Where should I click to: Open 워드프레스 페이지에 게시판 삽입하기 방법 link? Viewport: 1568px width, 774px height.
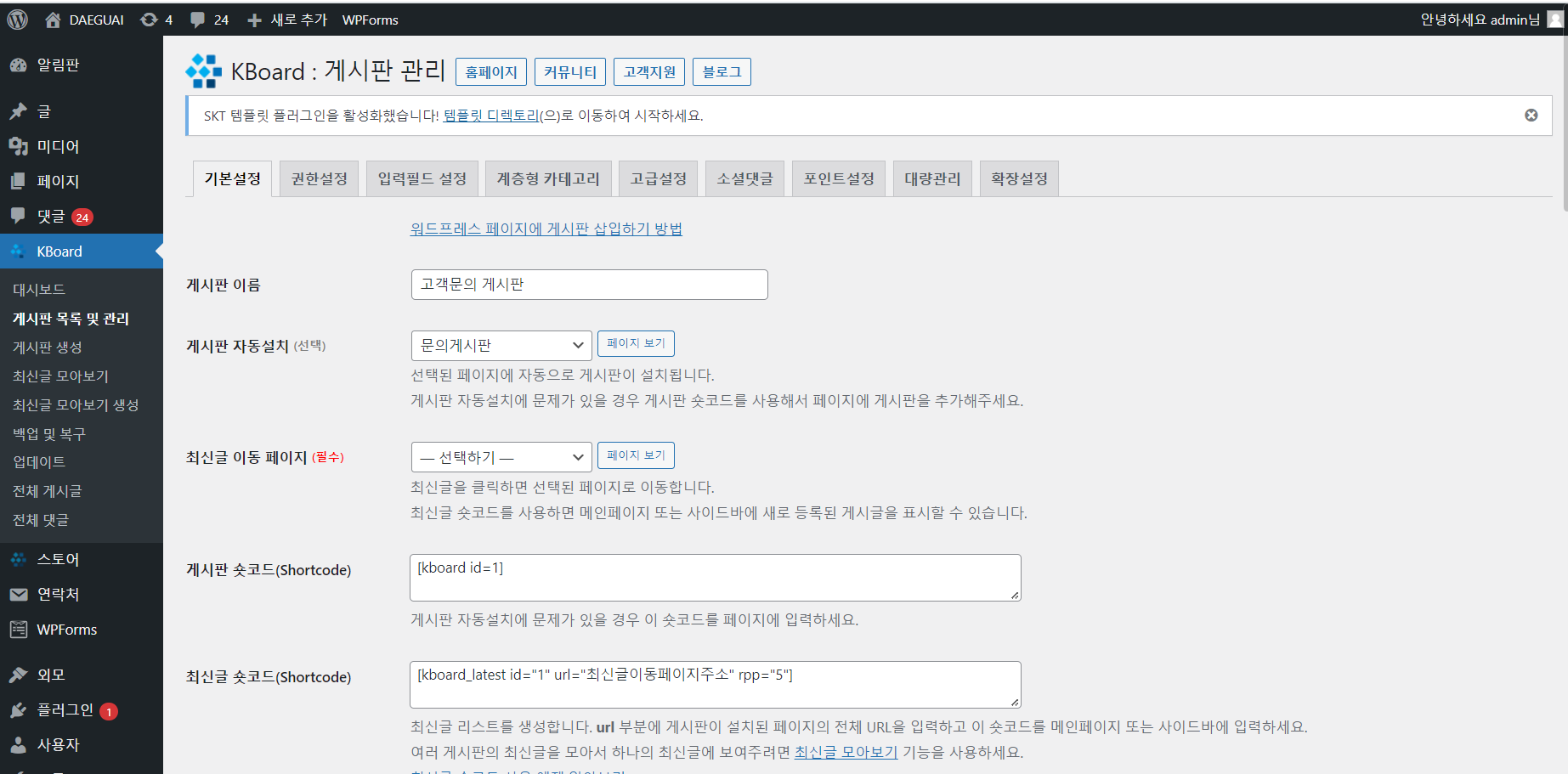coord(546,229)
